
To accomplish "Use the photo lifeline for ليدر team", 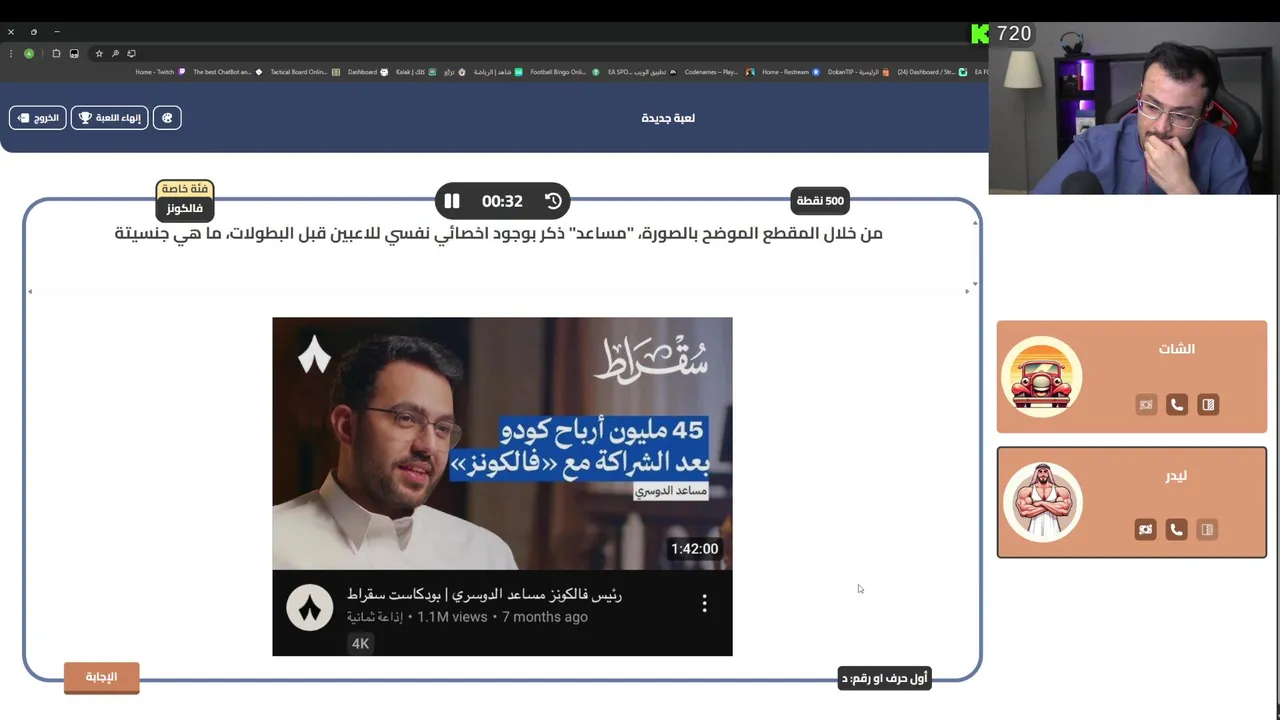I will [1146, 529].
